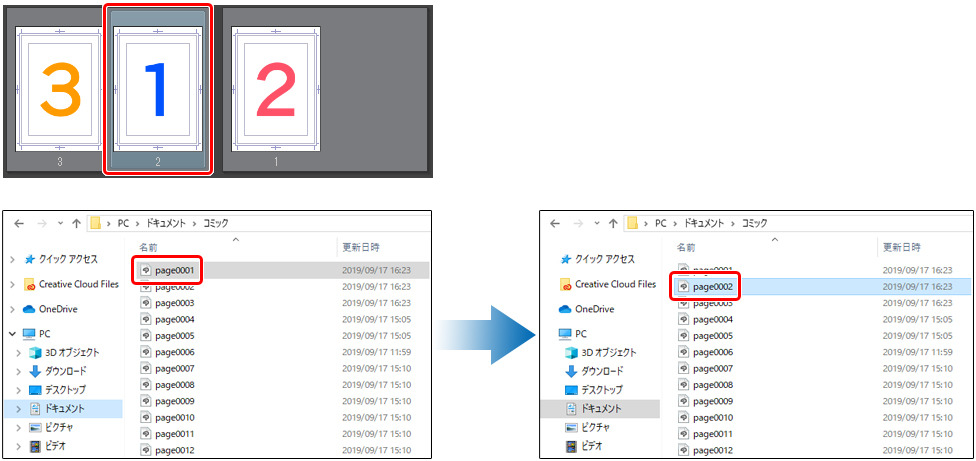Click PC breadcrumb in left Explorer window
Screen dimensions: 976x461
coord(123,223)
